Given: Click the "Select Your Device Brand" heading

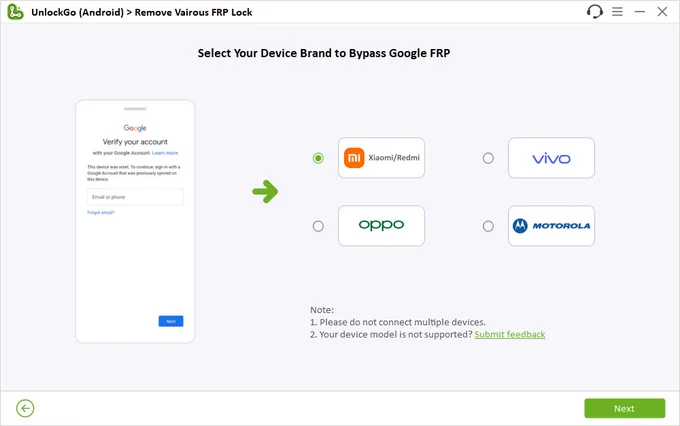Looking at the screenshot, I should tap(324, 53).
